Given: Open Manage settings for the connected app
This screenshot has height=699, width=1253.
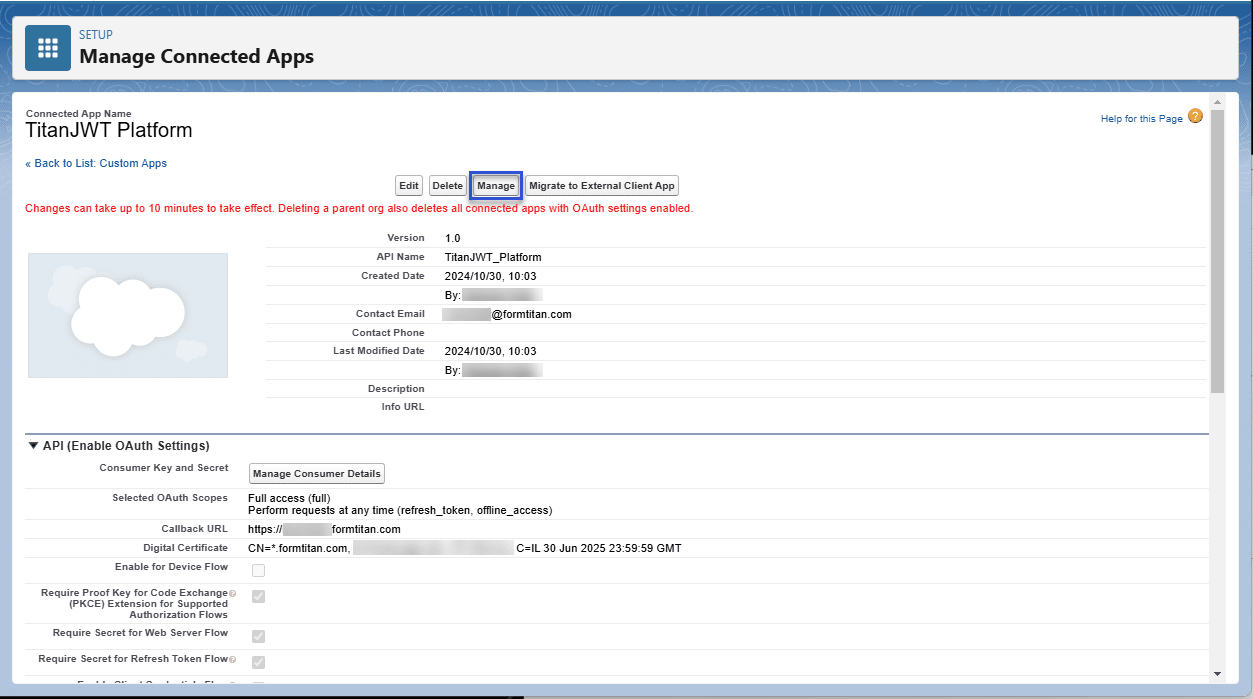Looking at the screenshot, I should (495, 185).
